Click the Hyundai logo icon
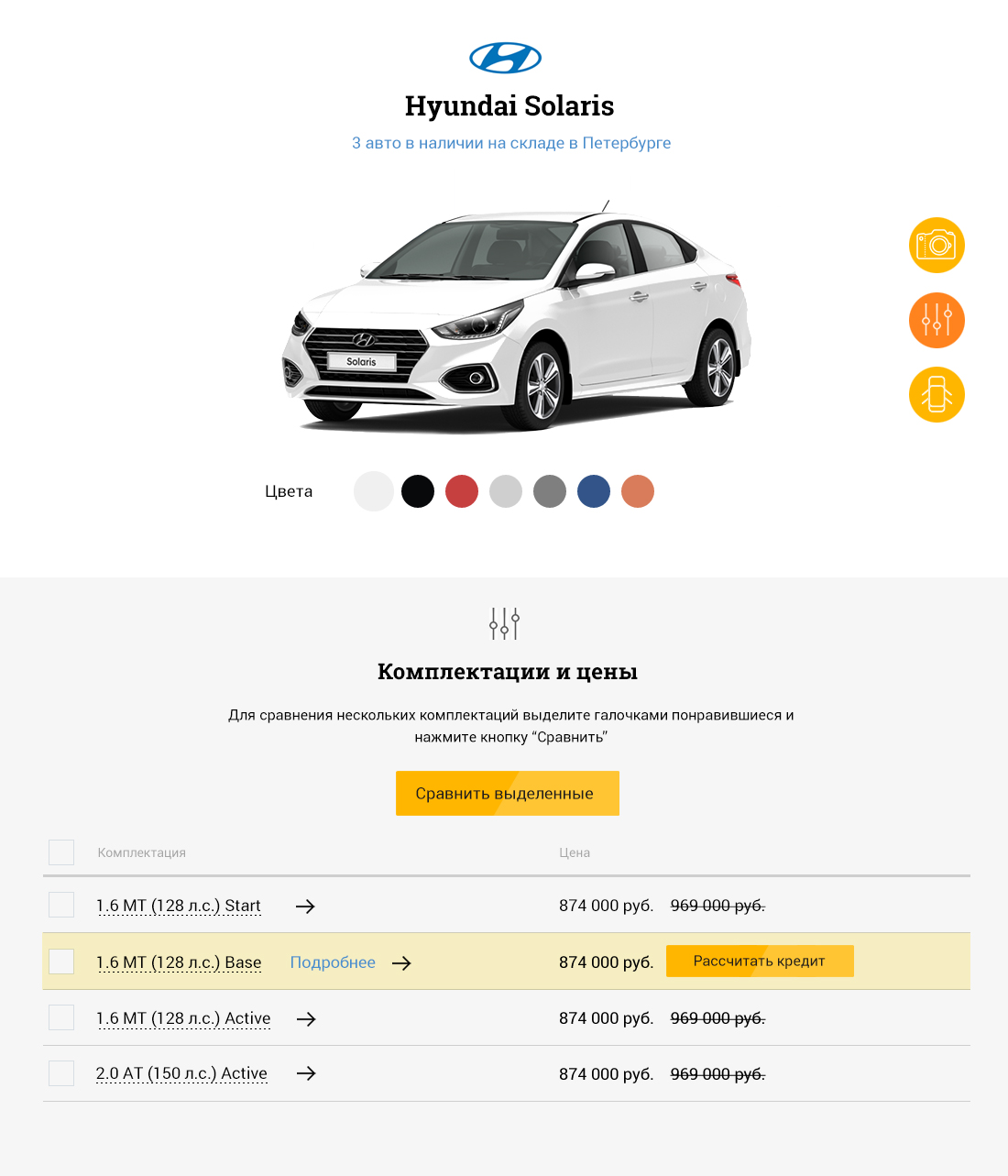Image resolution: width=1008 pixels, height=1176 pixels. tap(505, 58)
